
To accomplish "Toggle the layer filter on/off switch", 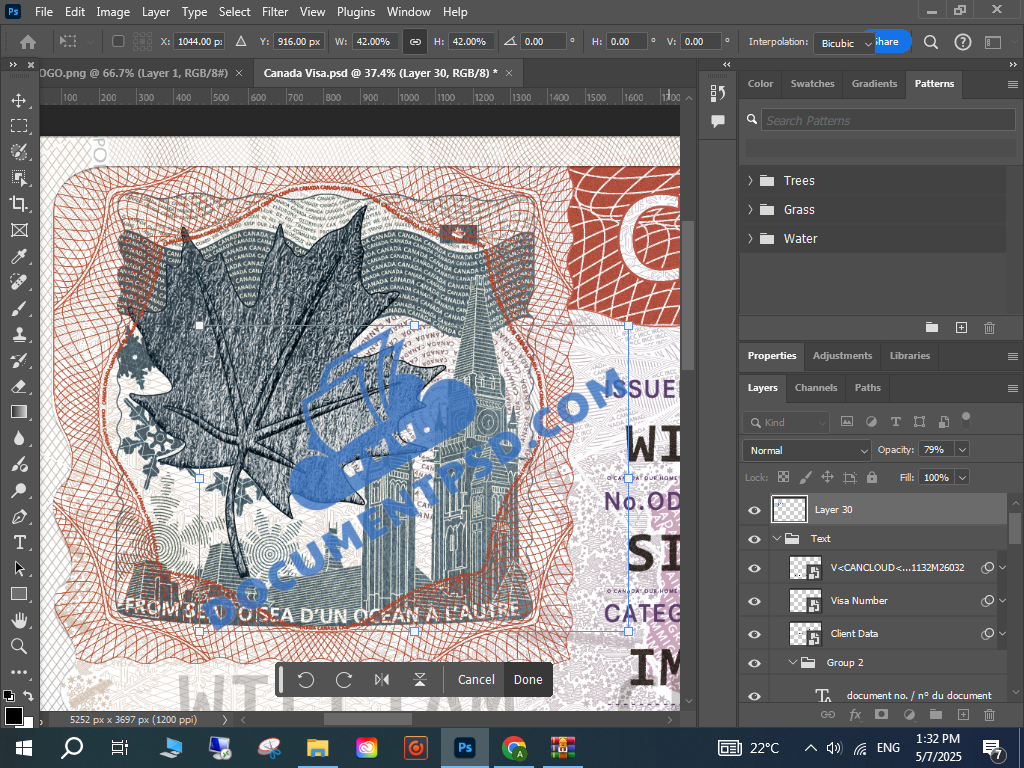I will [x=966, y=420].
